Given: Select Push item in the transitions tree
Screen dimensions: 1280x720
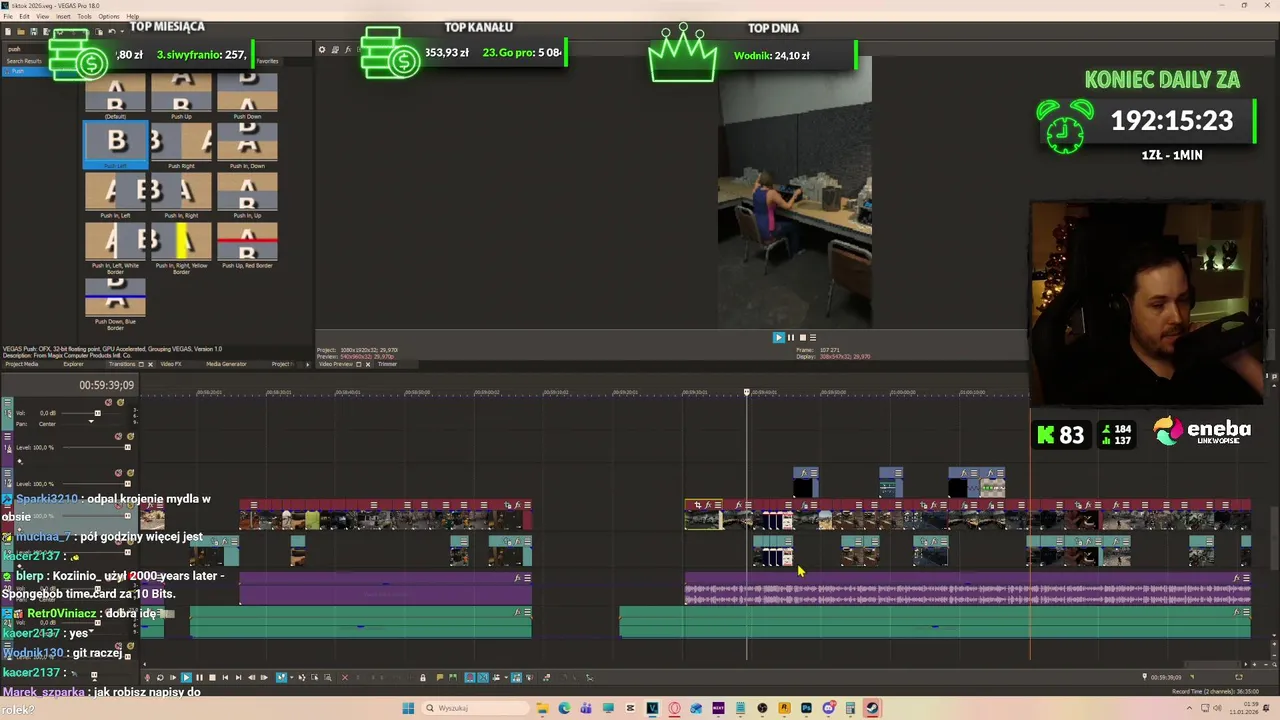Looking at the screenshot, I should 17,71.
